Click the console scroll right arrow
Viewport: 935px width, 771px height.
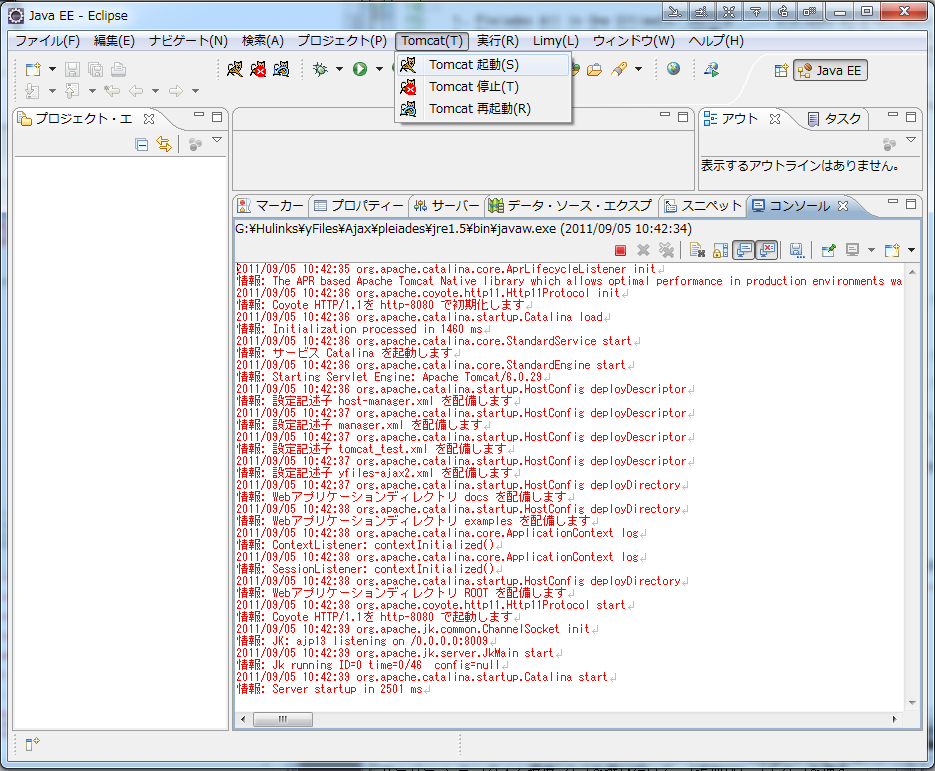894,720
